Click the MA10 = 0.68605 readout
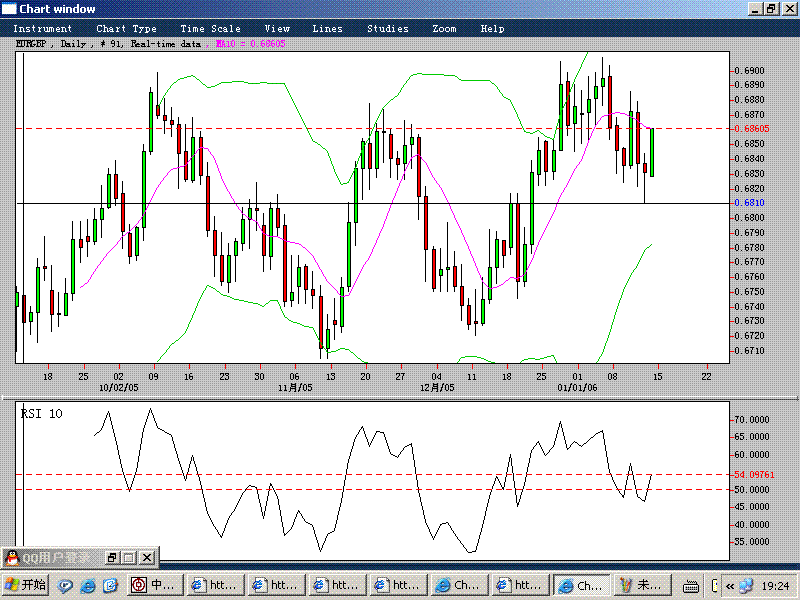Viewport: 800px width, 600px height. [251, 44]
